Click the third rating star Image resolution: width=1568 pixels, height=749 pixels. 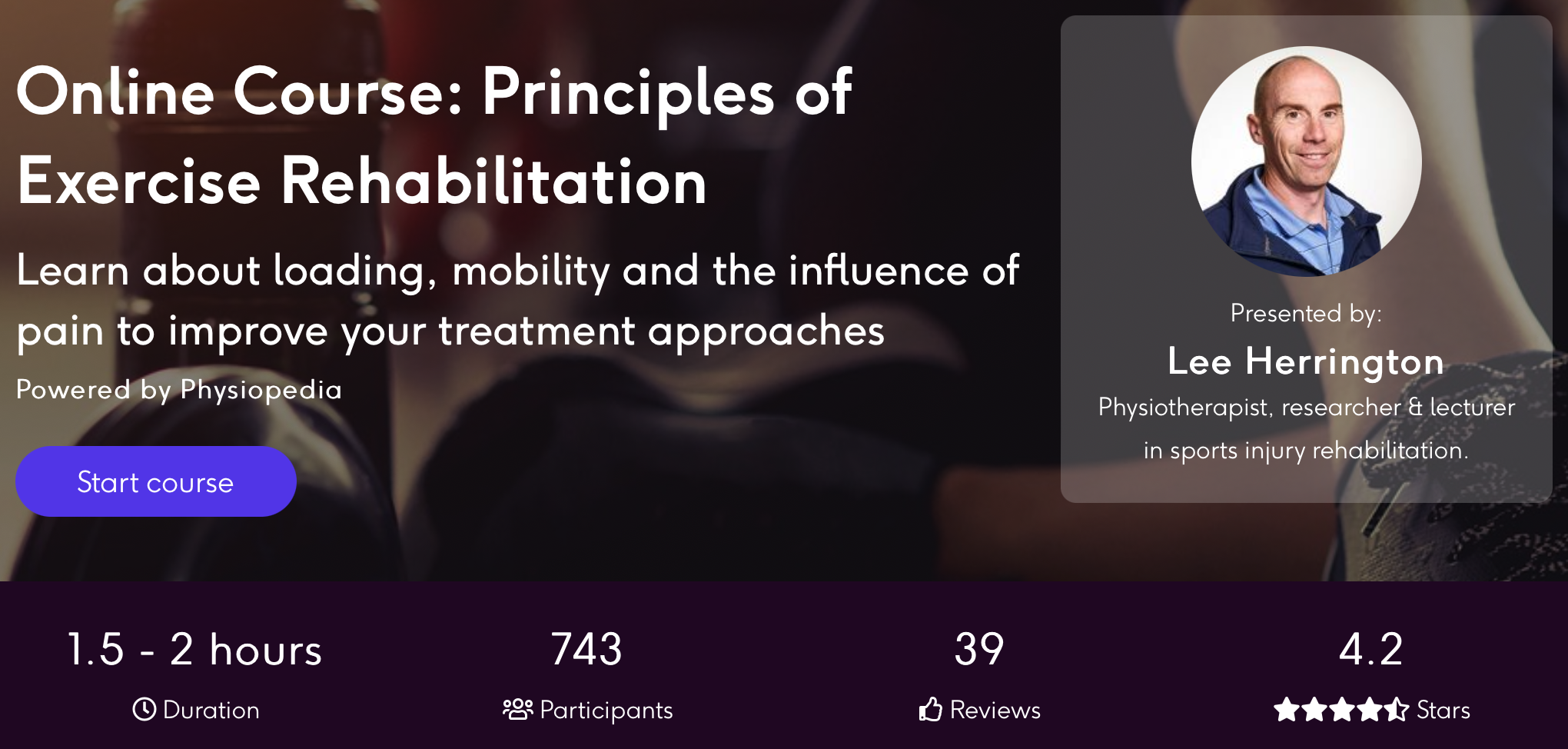click(x=1342, y=709)
